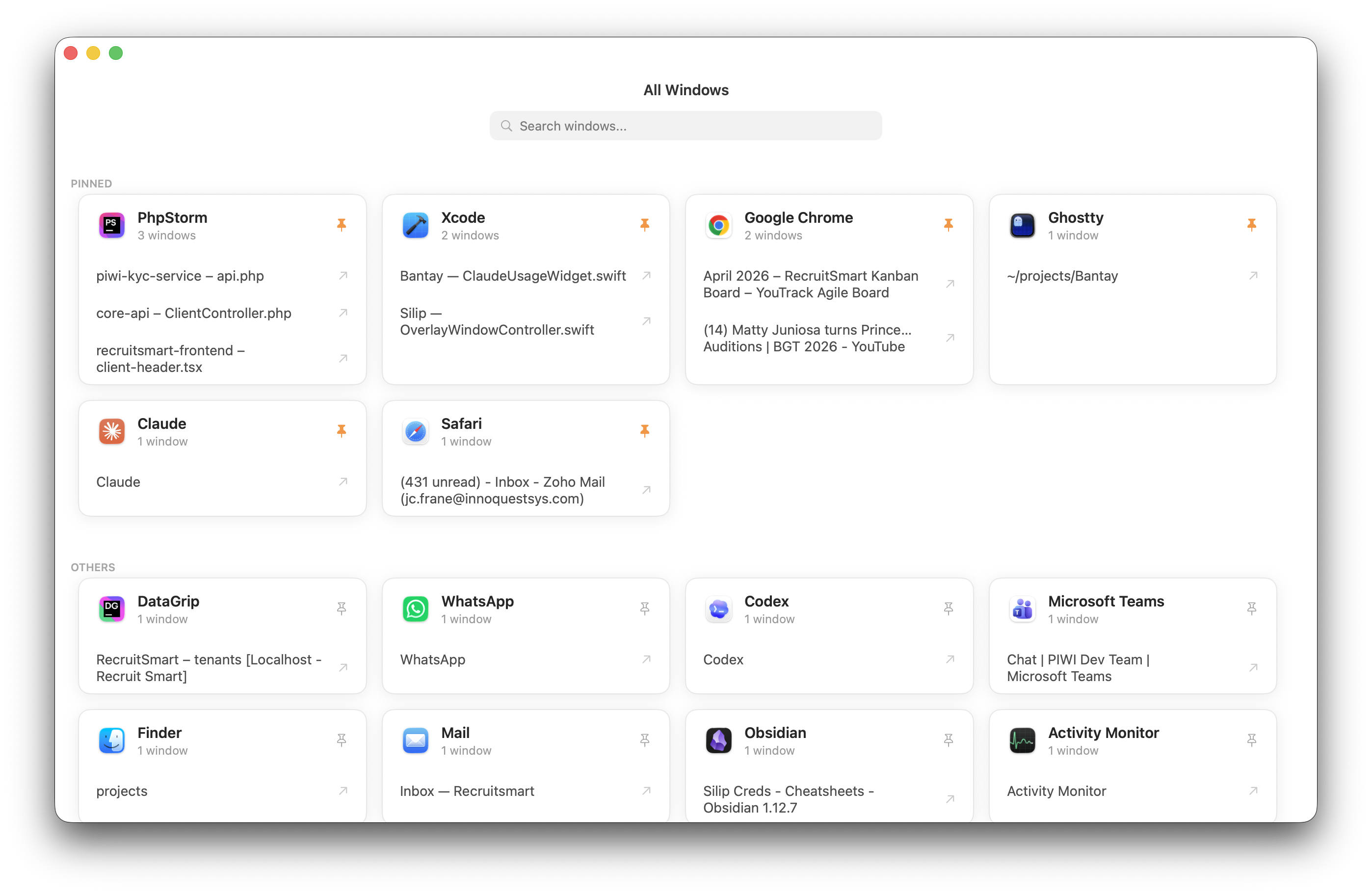Click the magnifier icon in search field
Viewport: 1372px width, 895px height.
tap(506, 126)
